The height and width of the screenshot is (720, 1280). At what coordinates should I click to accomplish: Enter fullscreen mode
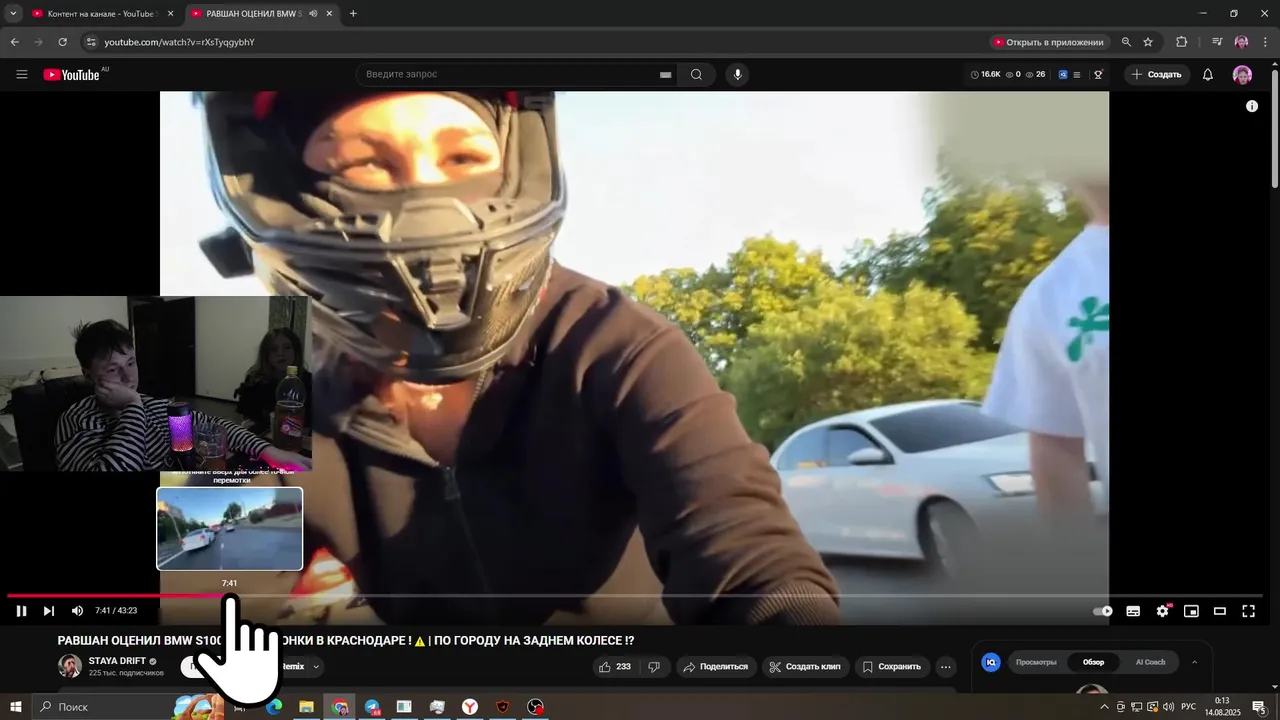[1248, 611]
